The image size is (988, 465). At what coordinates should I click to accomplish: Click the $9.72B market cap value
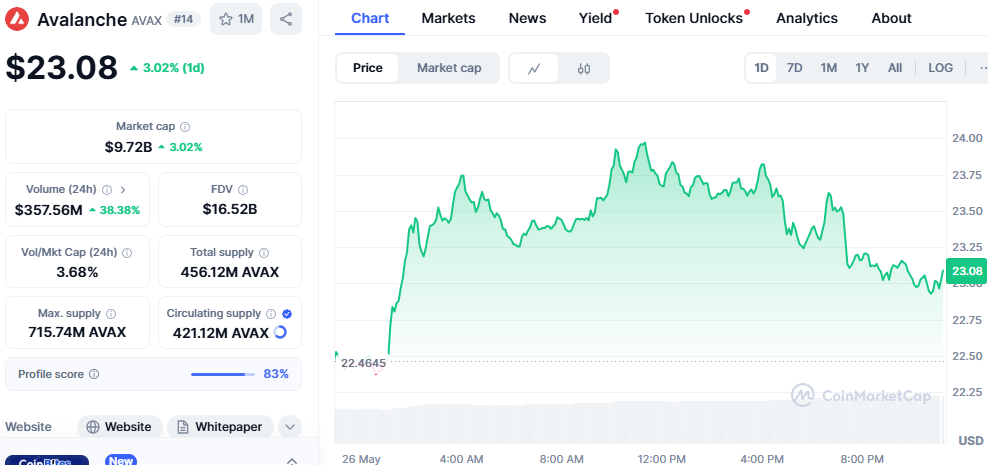coord(129,147)
